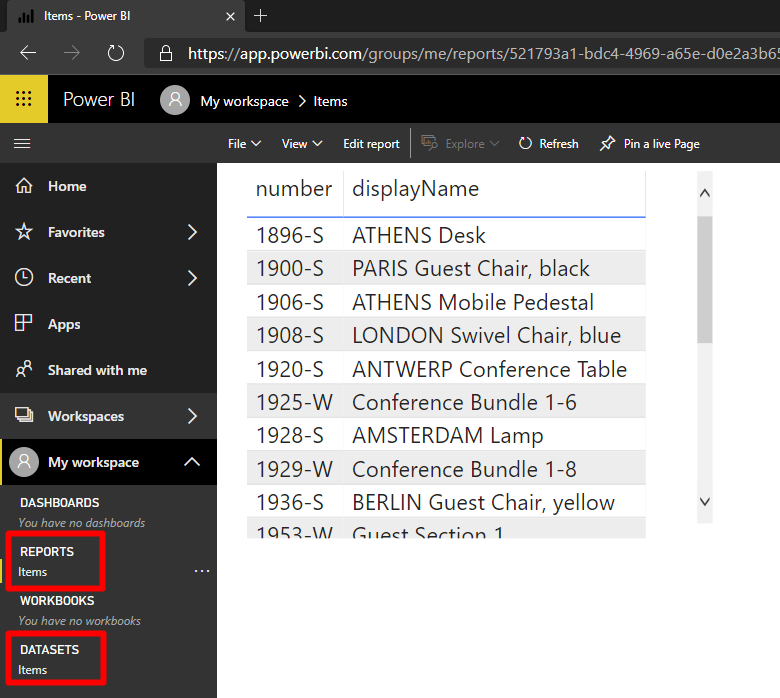Collapse My workspace section chevron
Viewport: 780px width, 698px height.
(192, 462)
